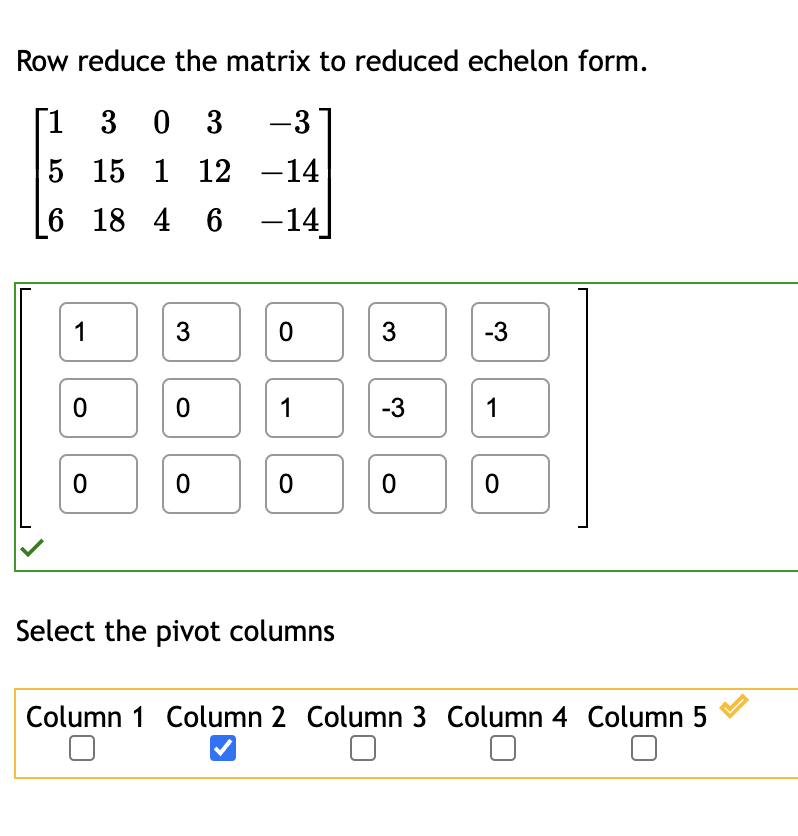Click the cell showing -3 in row one
Screen dimensions: 798x836
tap(510, 332)
